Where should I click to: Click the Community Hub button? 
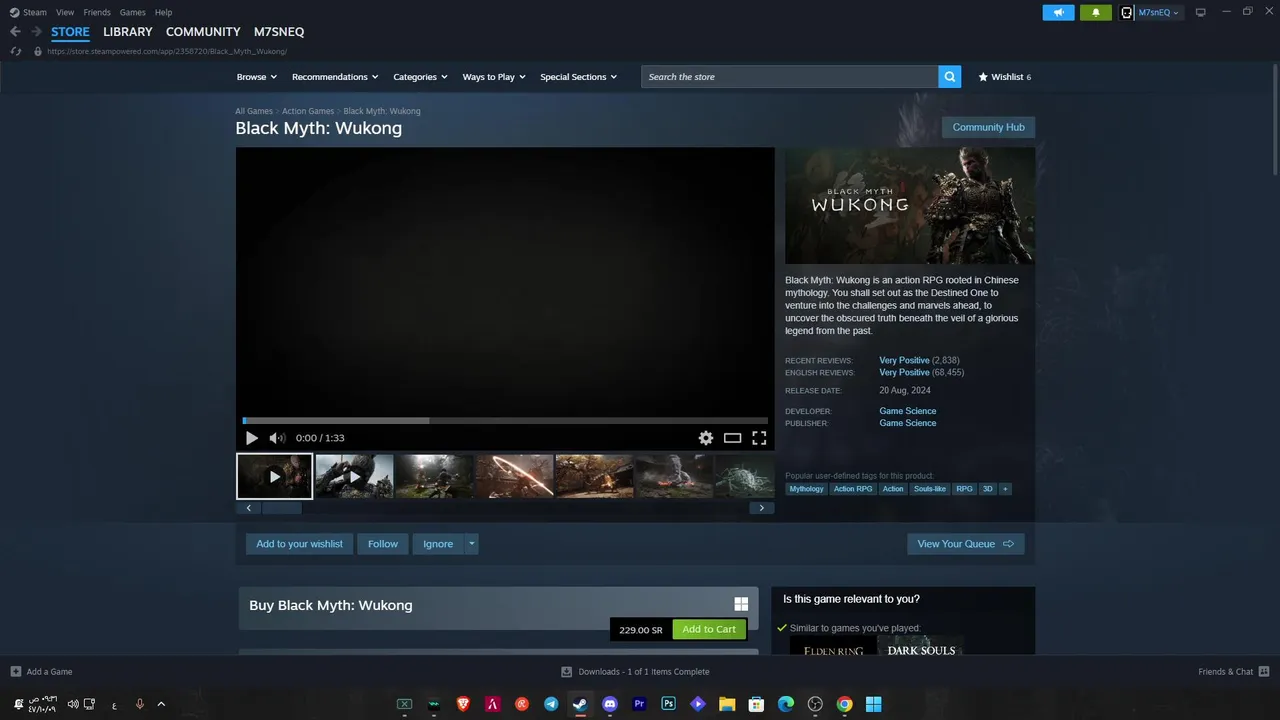(988, 127)
